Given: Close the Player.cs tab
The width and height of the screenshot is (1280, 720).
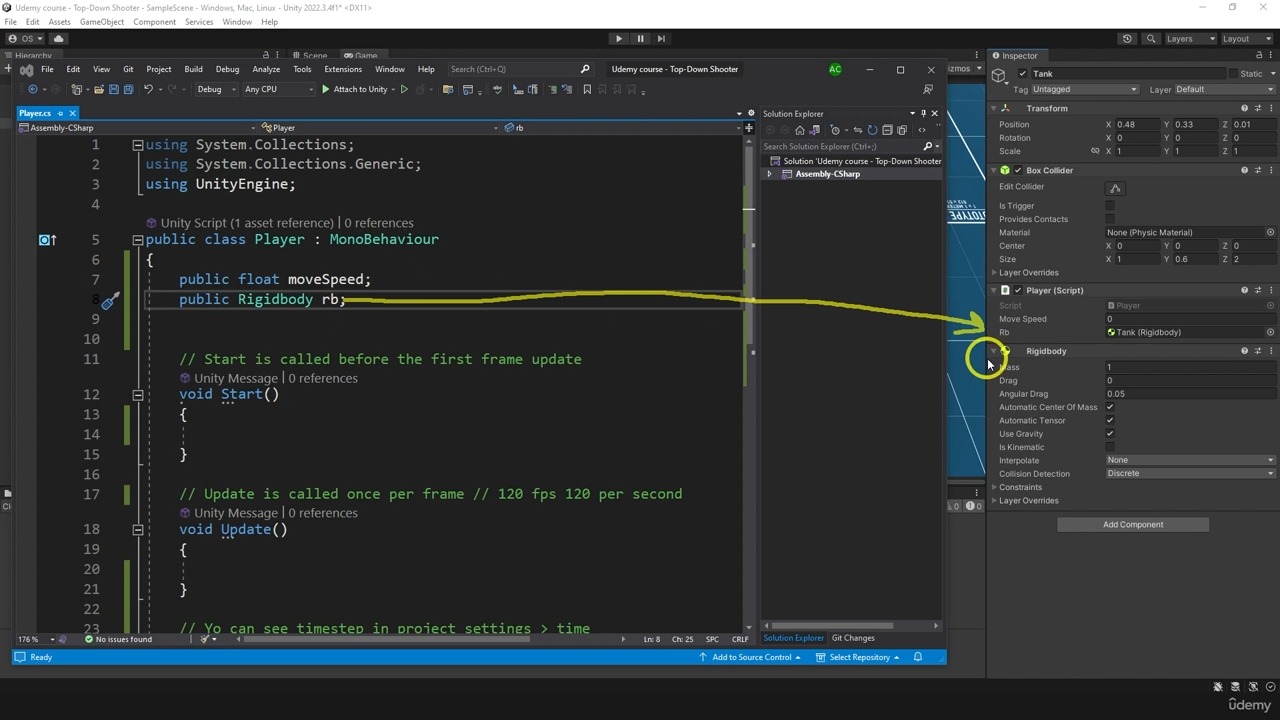Looking at the screenshot, I should pos(72,113).
